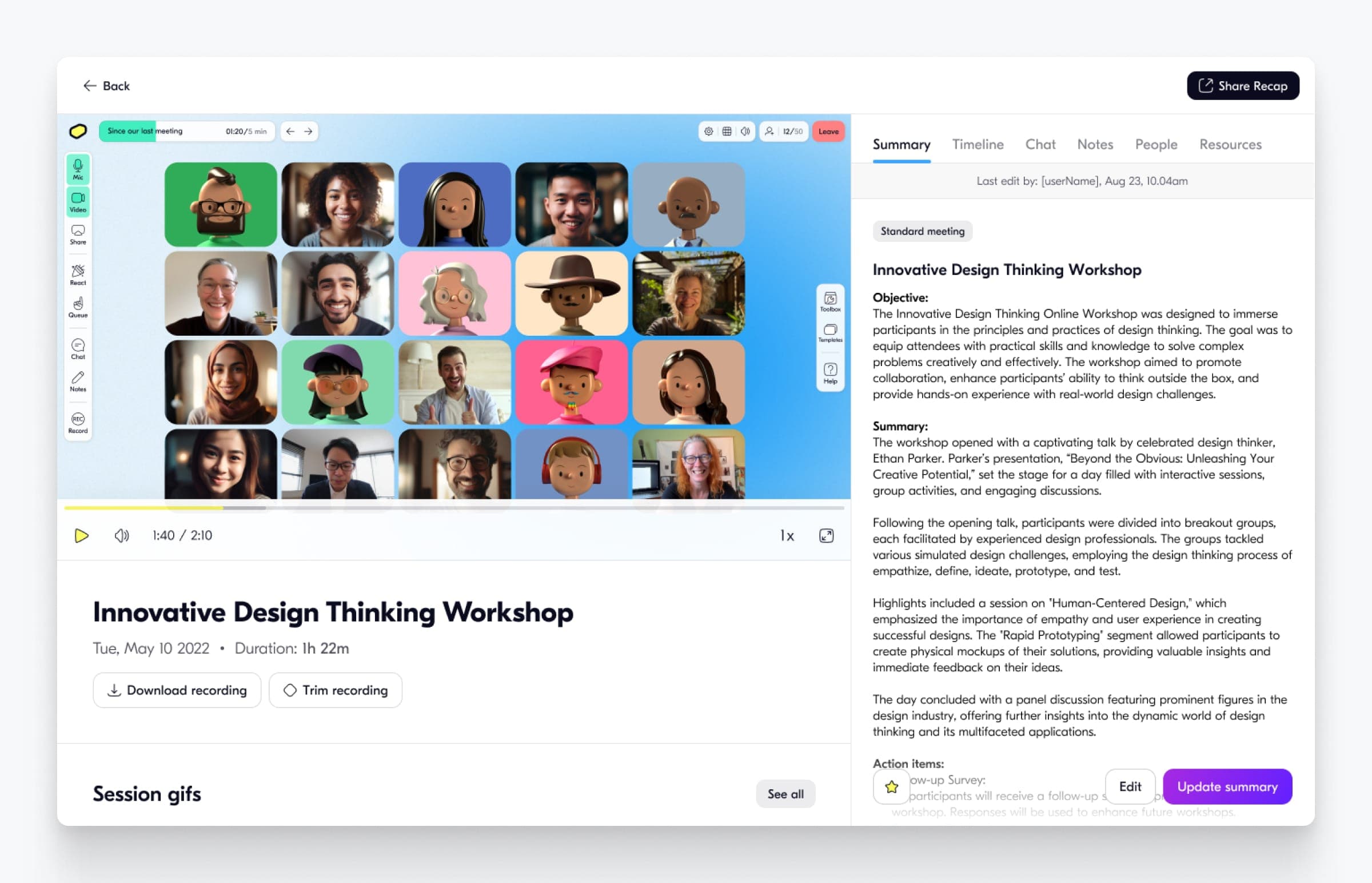The height and width of the screenshot is (883, 1372).
Task: Expand Session gifs with See all
Action: point(785,794)
